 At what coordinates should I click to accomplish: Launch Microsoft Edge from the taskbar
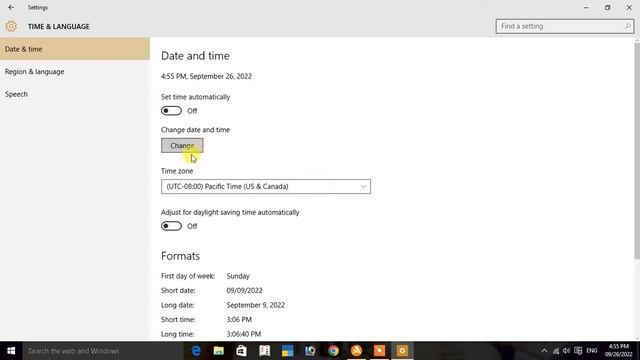coord(196,351)
